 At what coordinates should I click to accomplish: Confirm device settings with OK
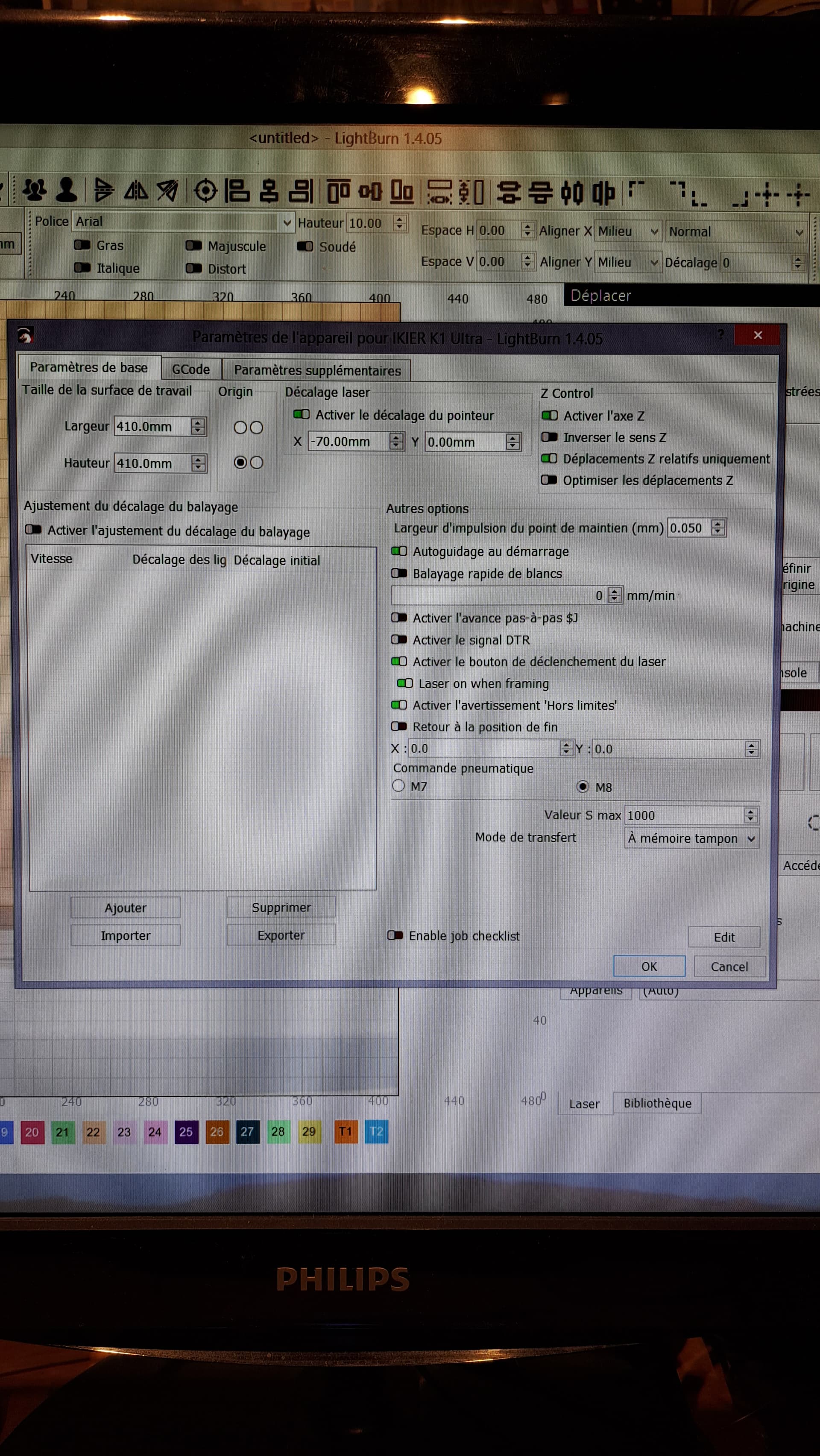[649, 967]
